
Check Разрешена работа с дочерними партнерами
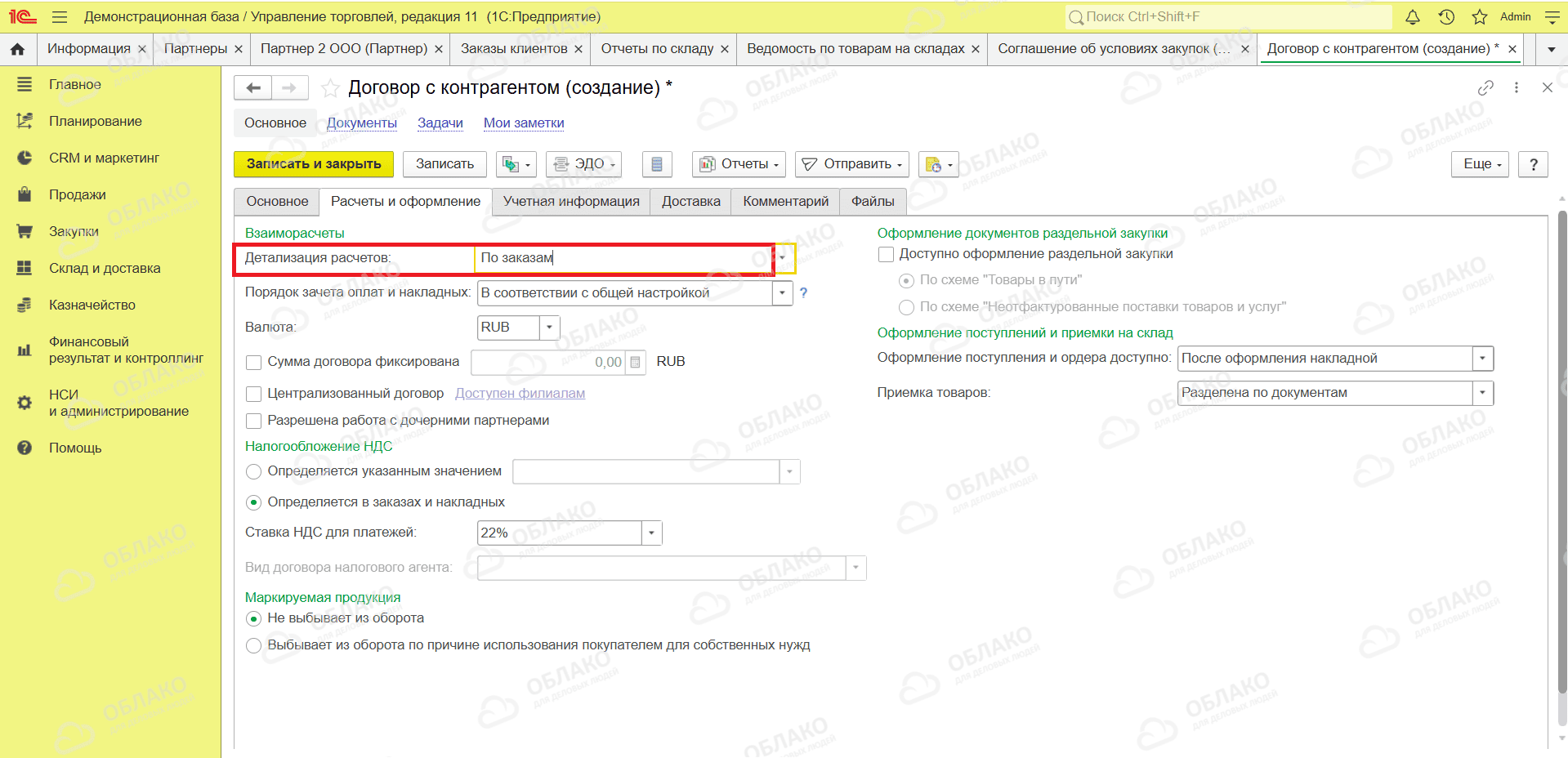(254, 421)
